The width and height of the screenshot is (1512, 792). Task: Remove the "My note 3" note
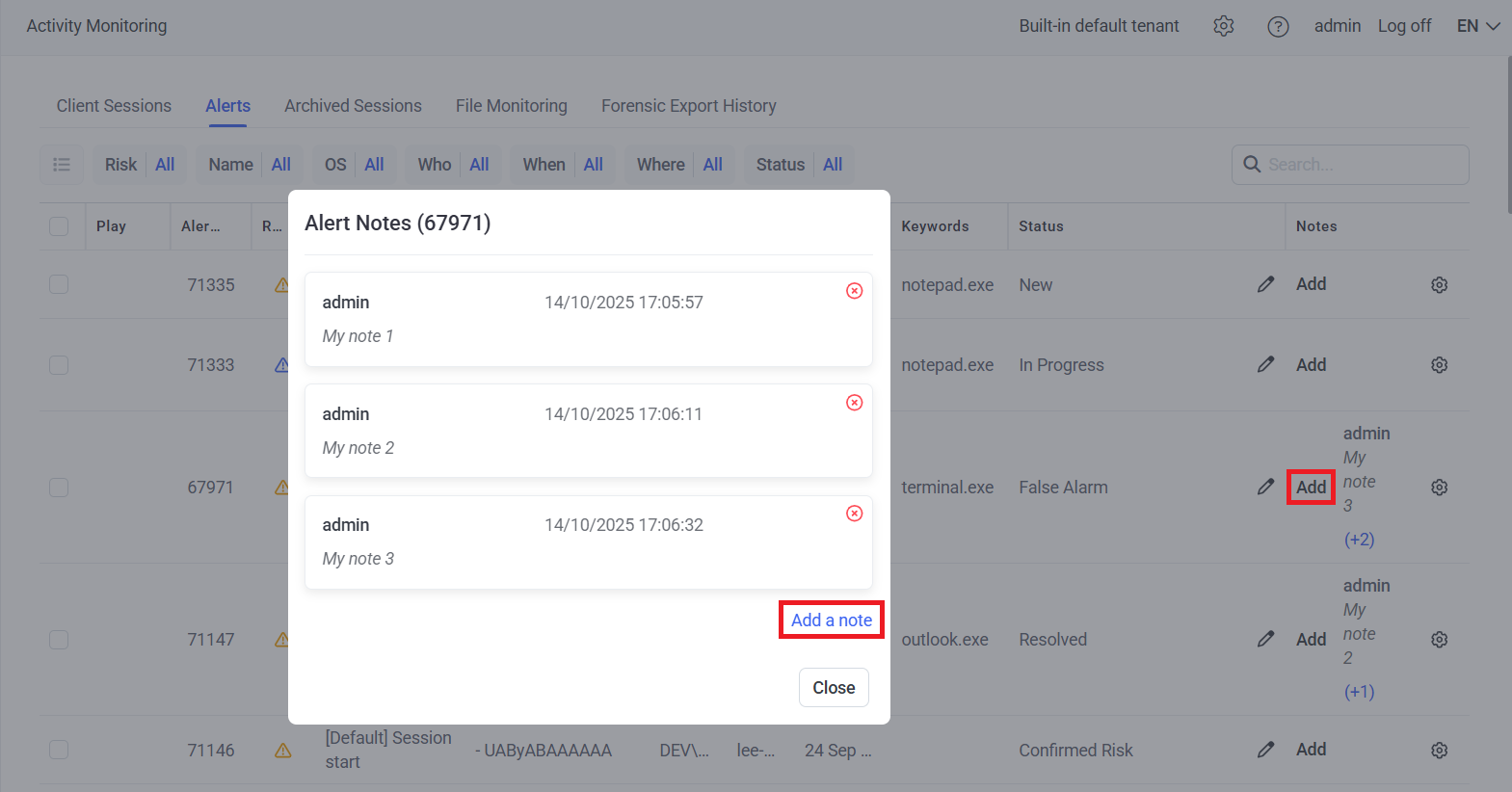[854, 514]
